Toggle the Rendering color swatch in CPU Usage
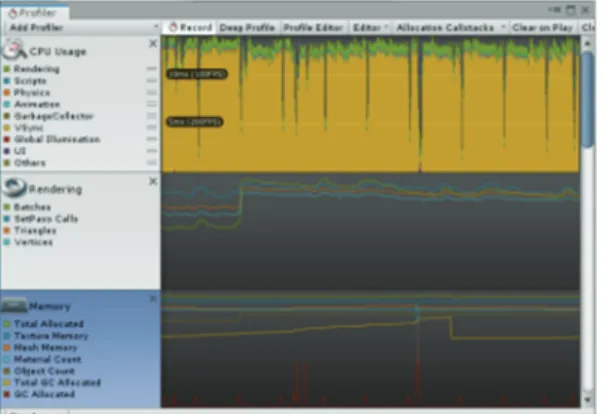The image size is (604, 414). pos(7,69)
